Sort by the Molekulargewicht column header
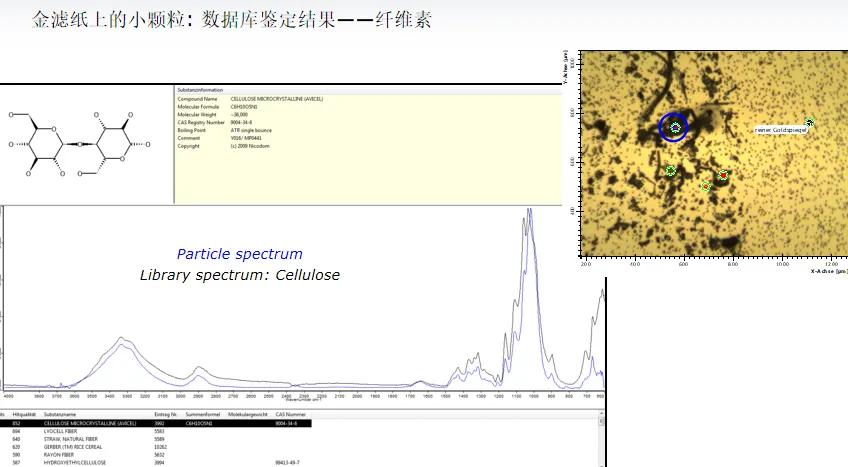This screenshot has width=848, height=467. [x=248, y=415]
